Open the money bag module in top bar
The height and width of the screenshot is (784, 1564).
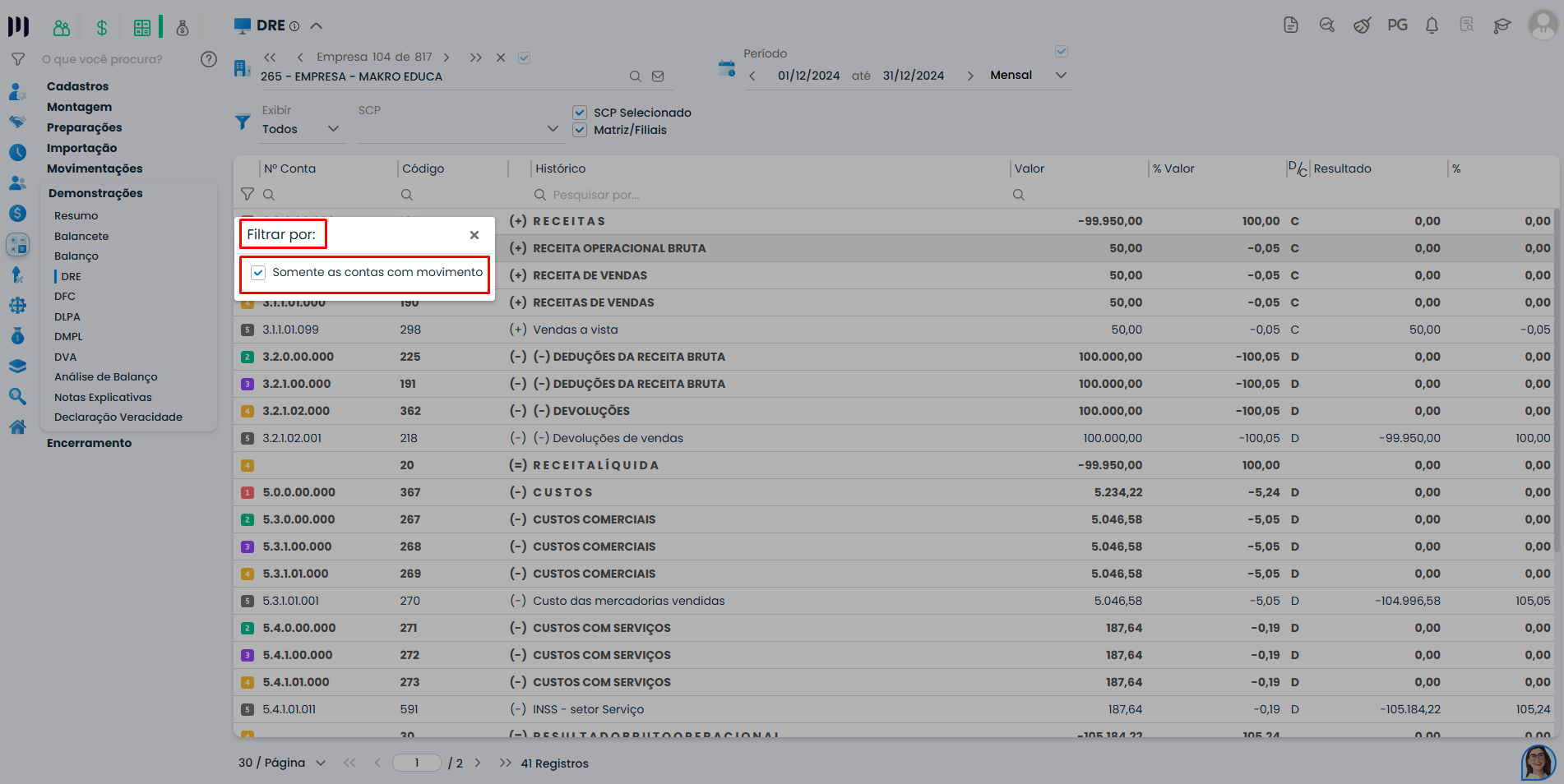[183, 28]
